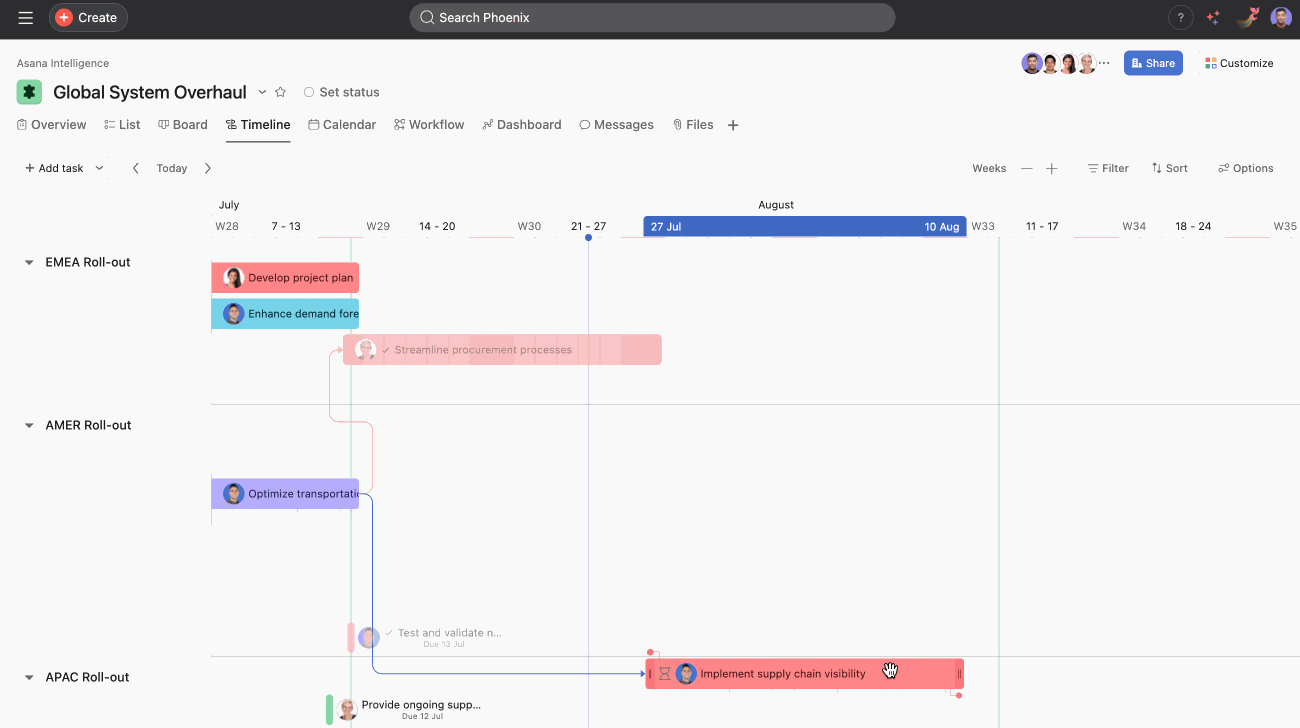Mark Streamline procurement processes task checkmark
The image size is (1300, 728).
coord(387,351)
